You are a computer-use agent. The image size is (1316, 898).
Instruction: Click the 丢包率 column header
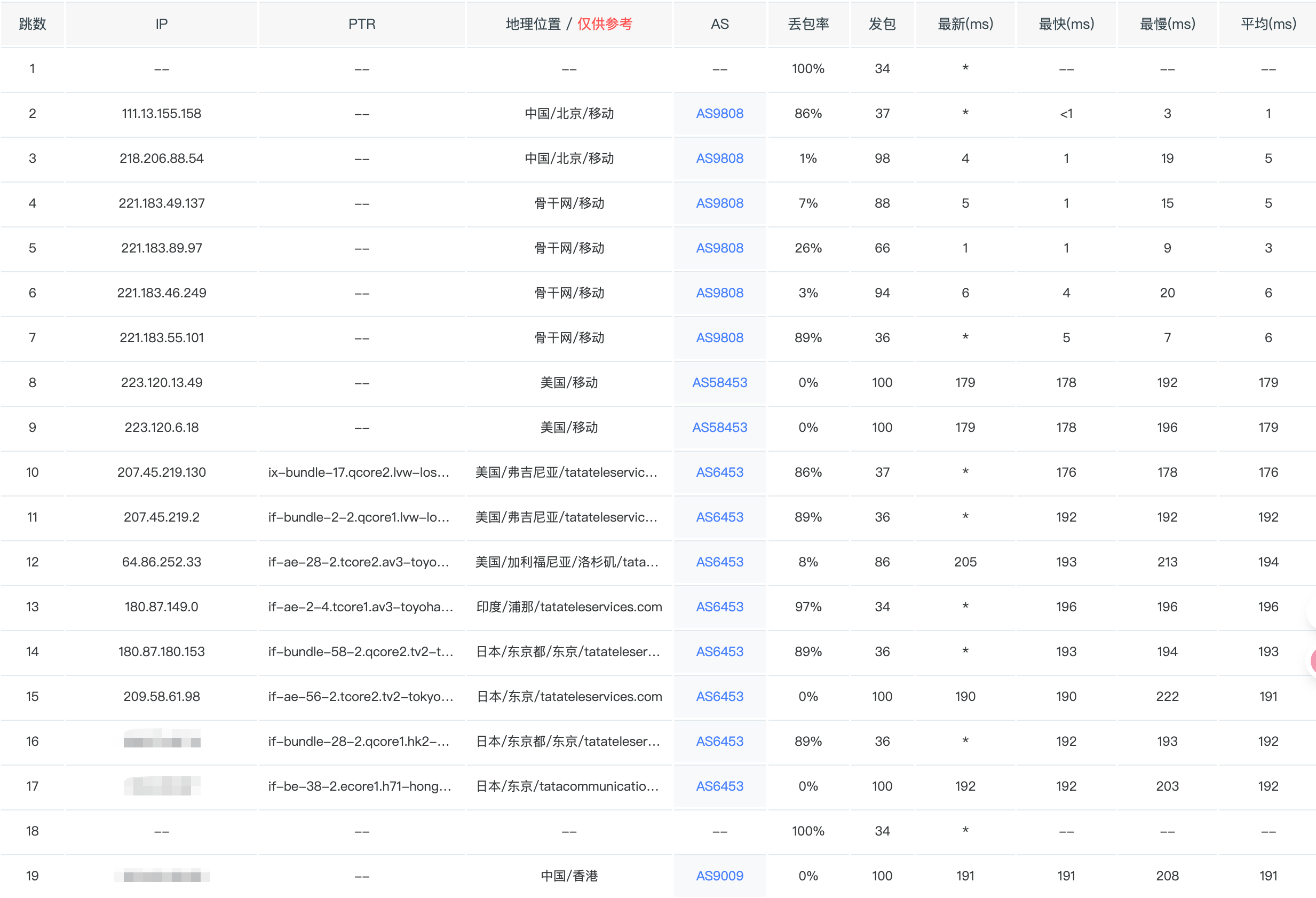[808, 24]
